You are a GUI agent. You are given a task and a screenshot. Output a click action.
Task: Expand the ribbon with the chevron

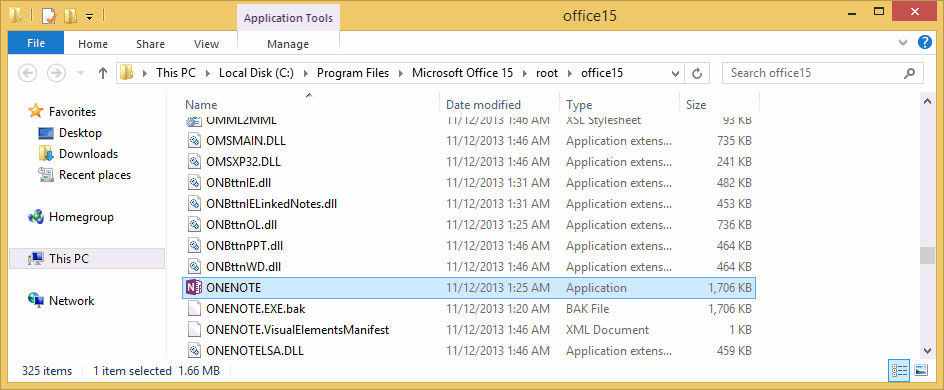903,43
